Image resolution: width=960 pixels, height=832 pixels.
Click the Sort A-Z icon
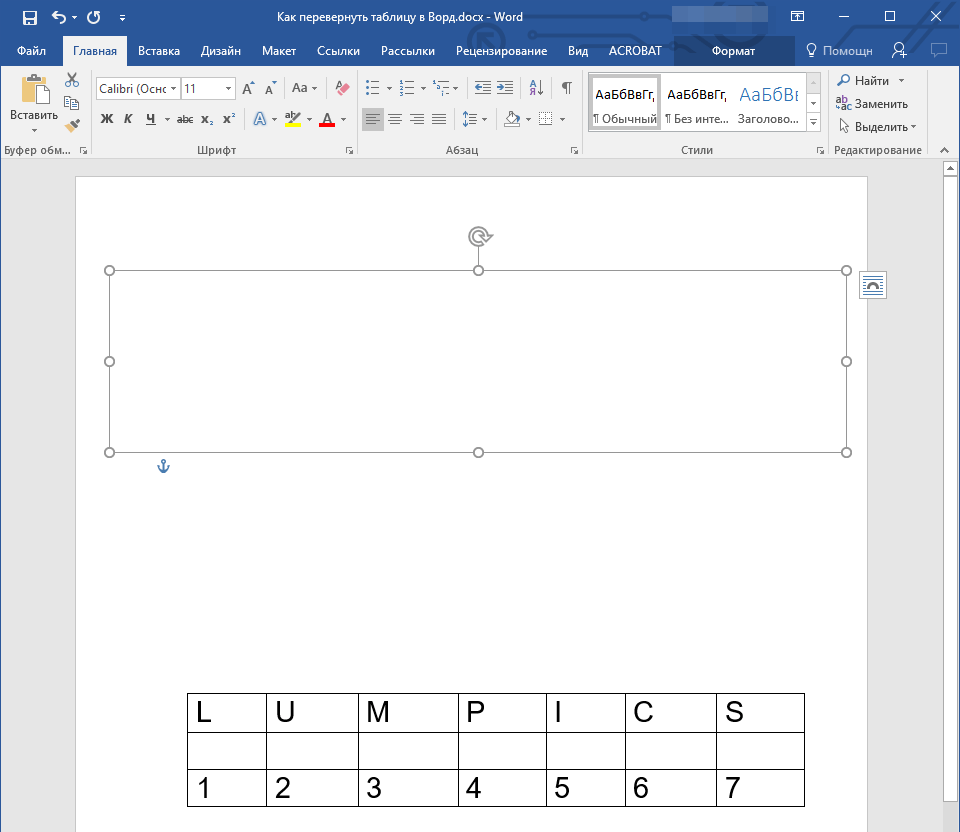tap(536, 88)
